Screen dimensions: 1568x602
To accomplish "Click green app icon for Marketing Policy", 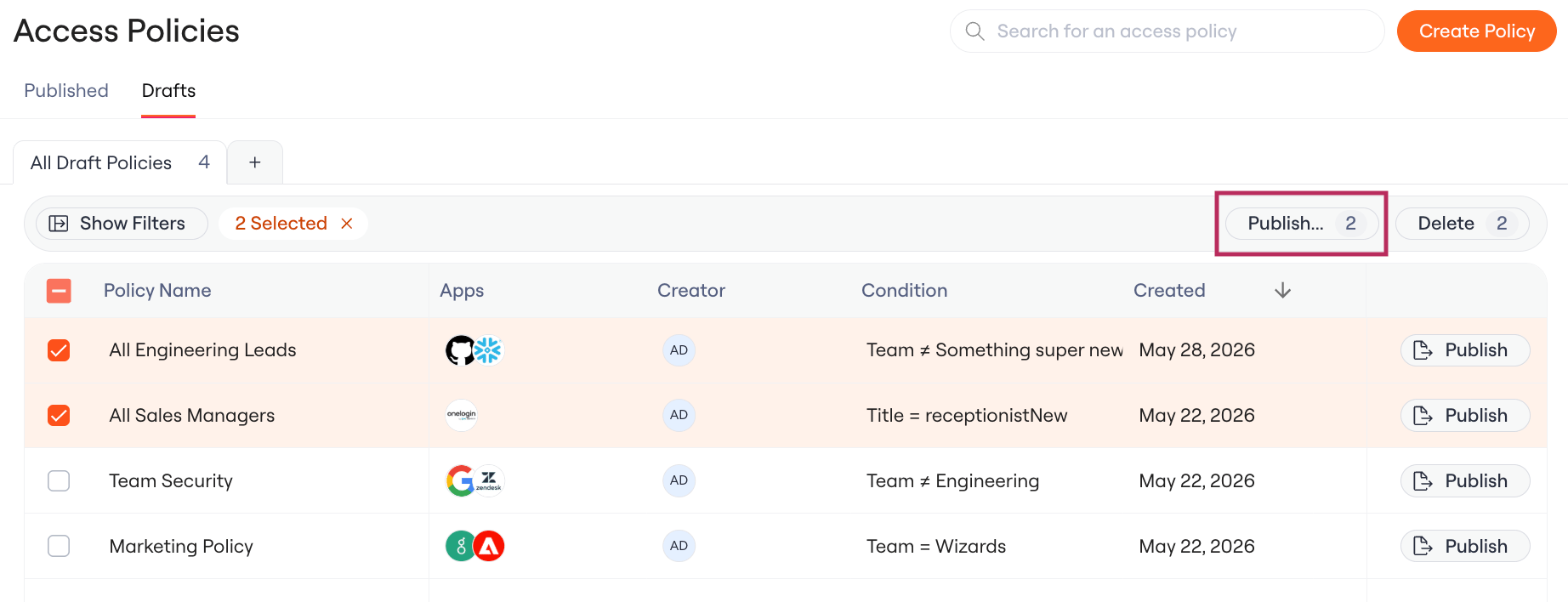I will [461, 546].
